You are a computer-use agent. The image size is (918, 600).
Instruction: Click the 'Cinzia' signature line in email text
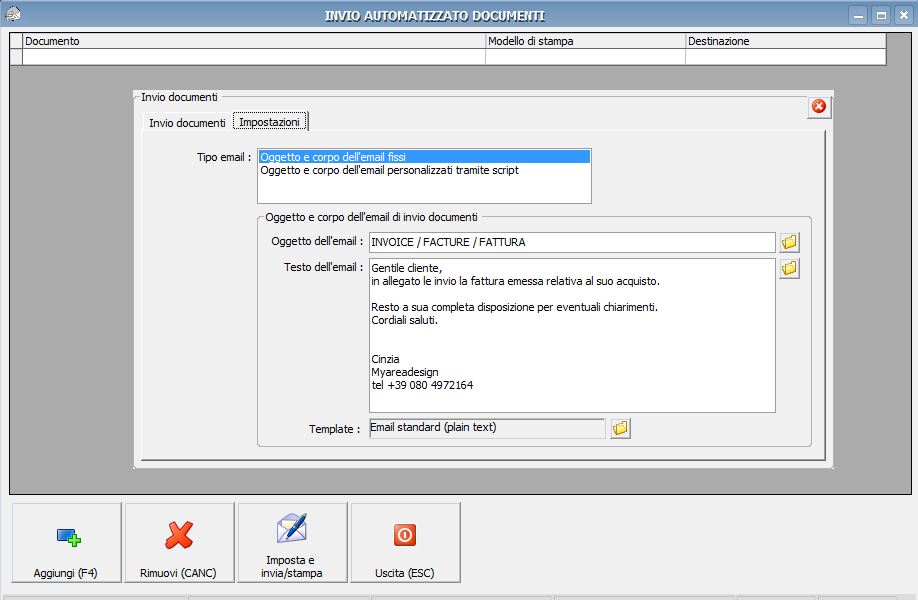(385, 359)
